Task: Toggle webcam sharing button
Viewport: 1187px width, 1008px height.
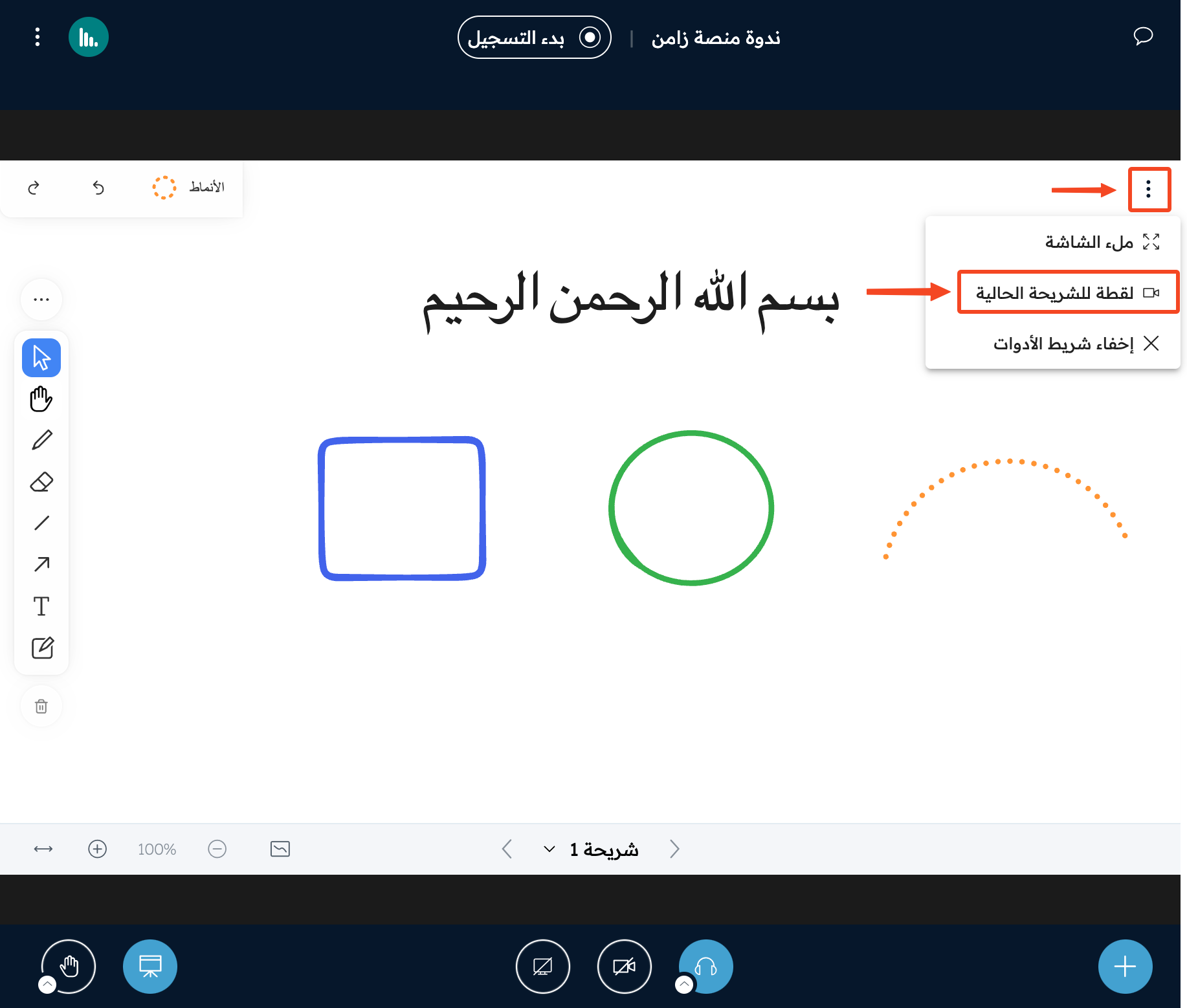Action: (x=625, y=967)
